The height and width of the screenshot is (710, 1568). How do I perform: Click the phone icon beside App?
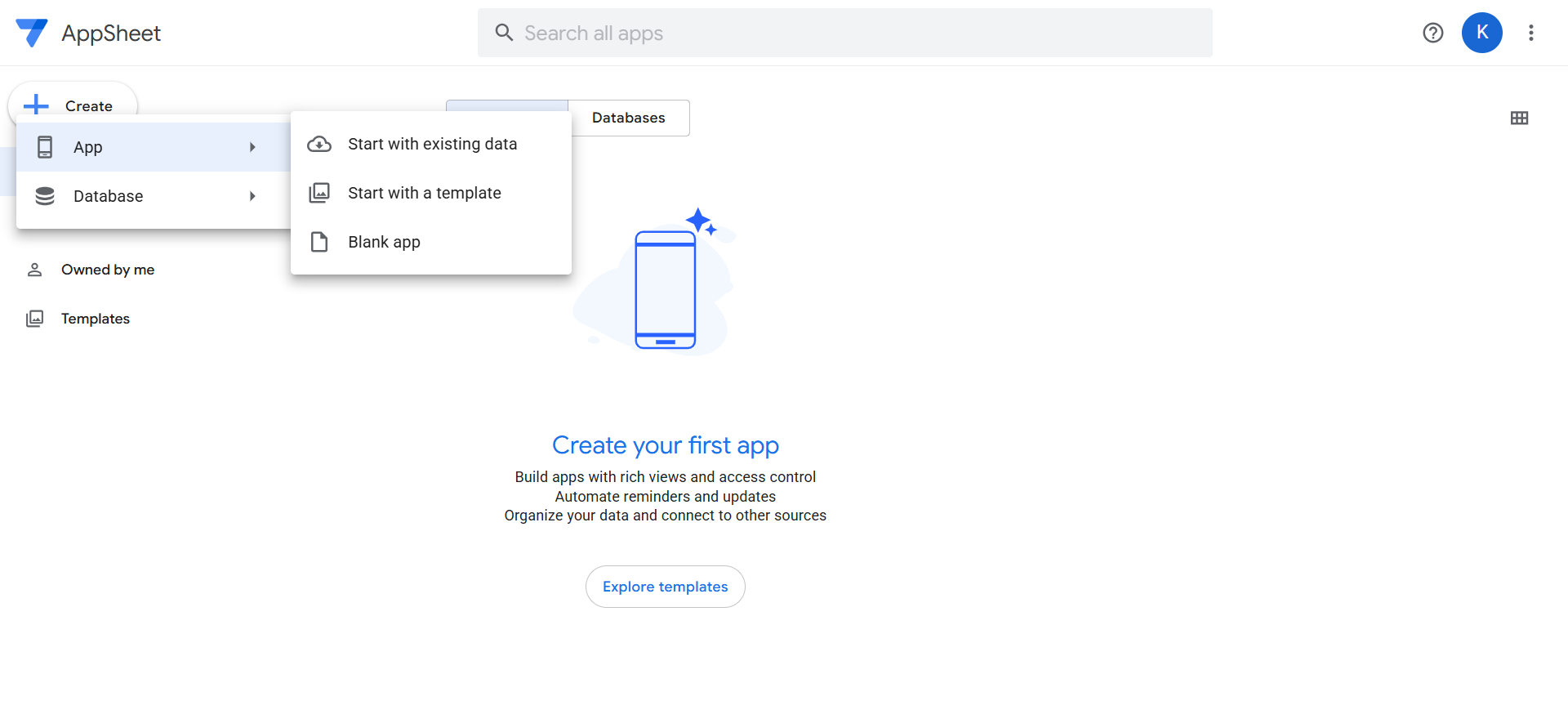pyautogui.click(x=45, y=147)
